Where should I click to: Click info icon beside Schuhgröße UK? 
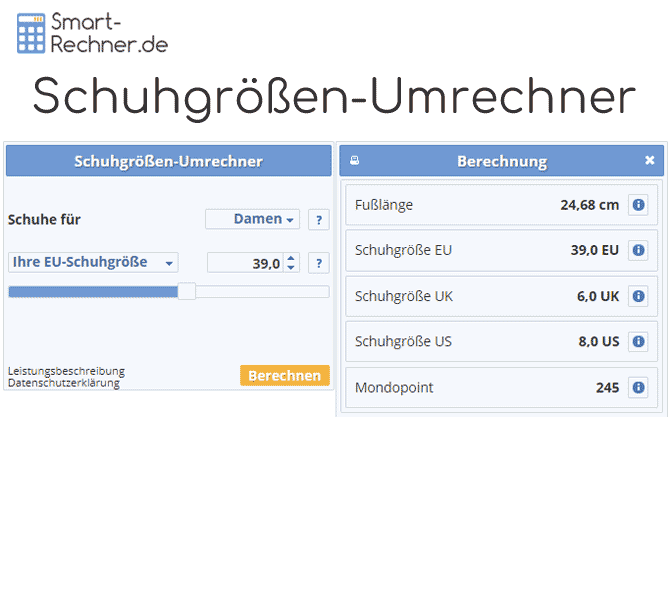(638, 296)
